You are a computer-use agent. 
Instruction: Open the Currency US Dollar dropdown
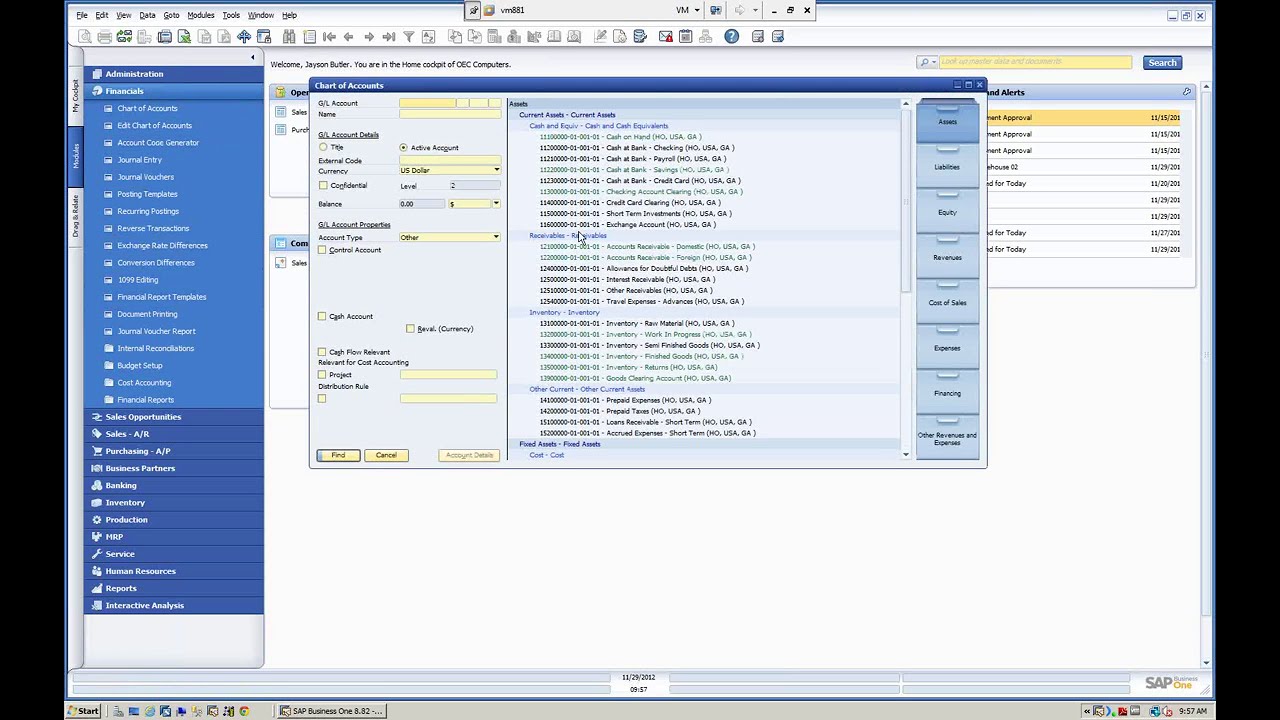(x=496, y=171)
